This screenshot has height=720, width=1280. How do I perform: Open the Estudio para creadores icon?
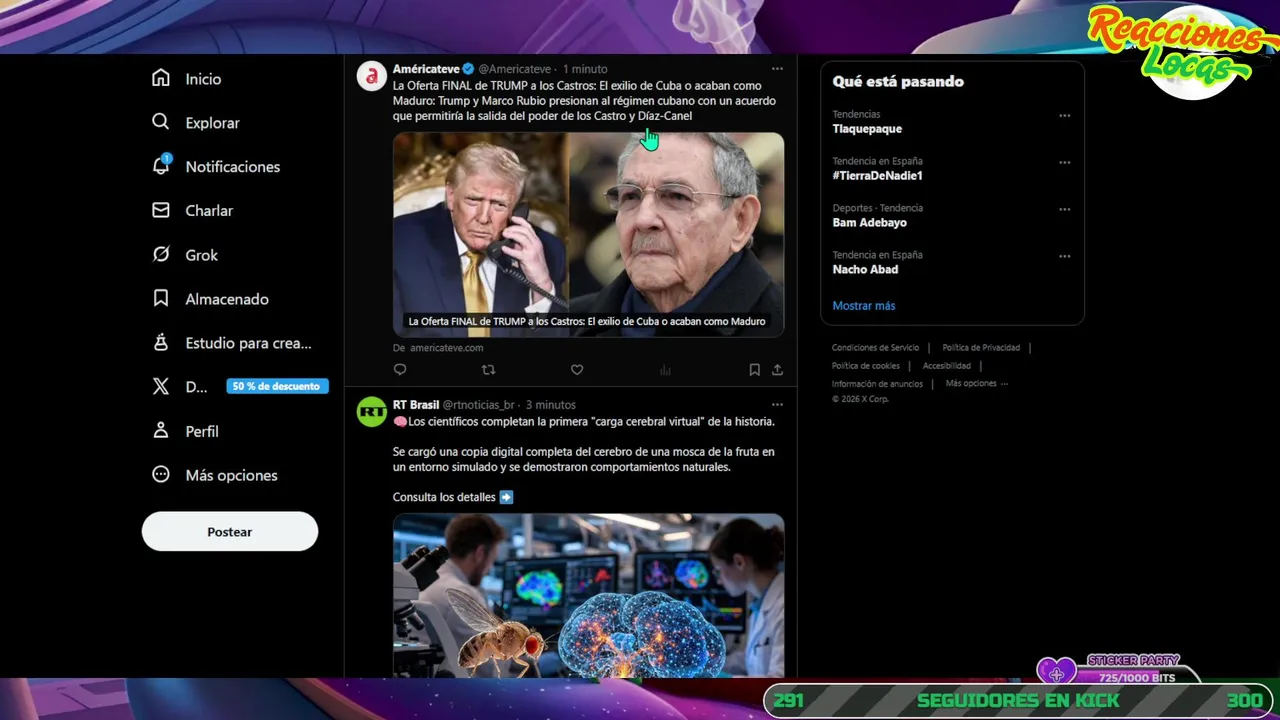click(x=160, y=342)
